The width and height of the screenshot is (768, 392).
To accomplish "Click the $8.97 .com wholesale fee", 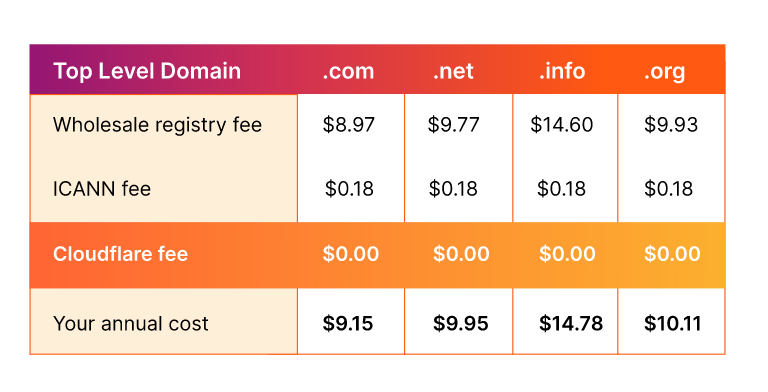I will coord(349,124).
